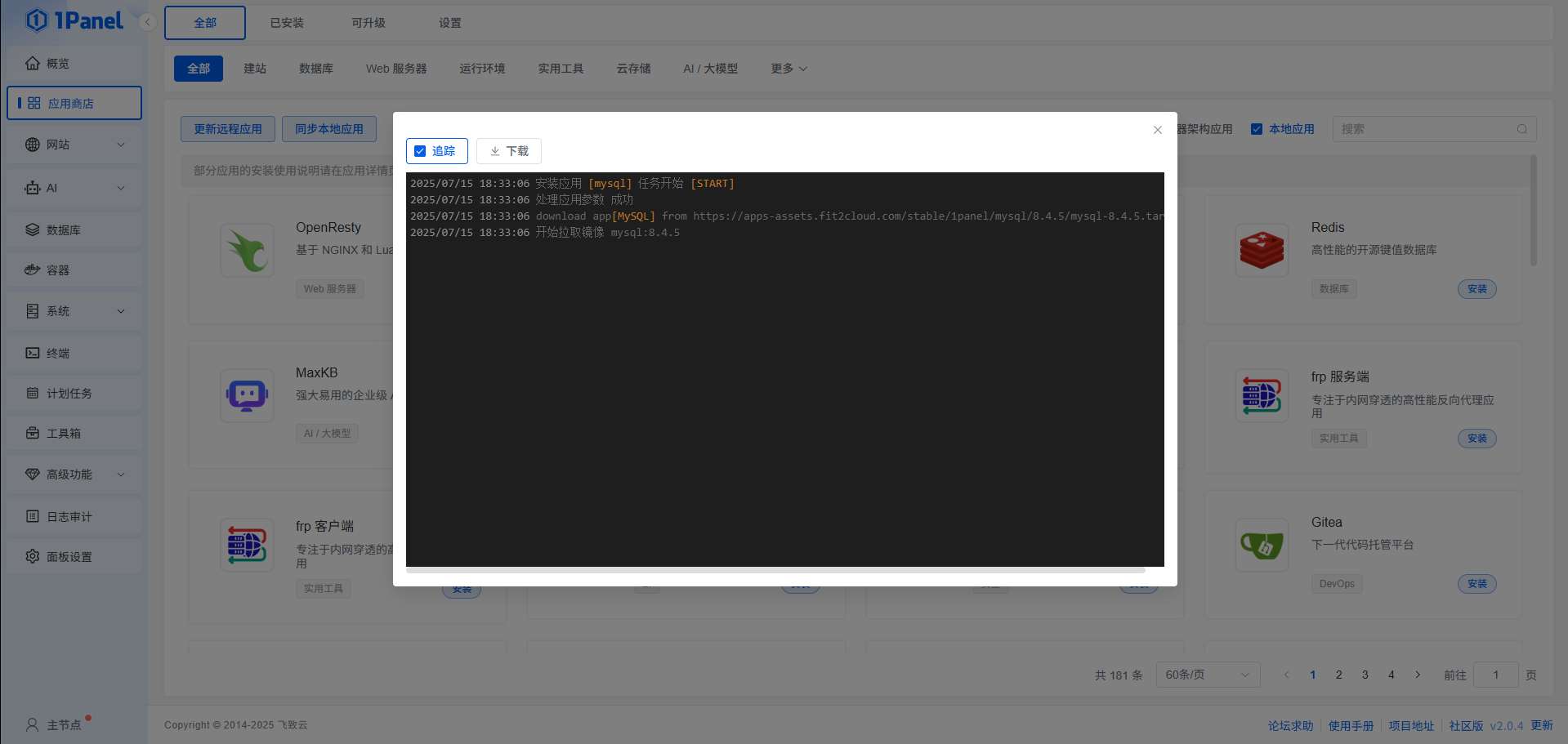
Task: Open the 更多 category dropdown
Action: (x=788, y=69)
